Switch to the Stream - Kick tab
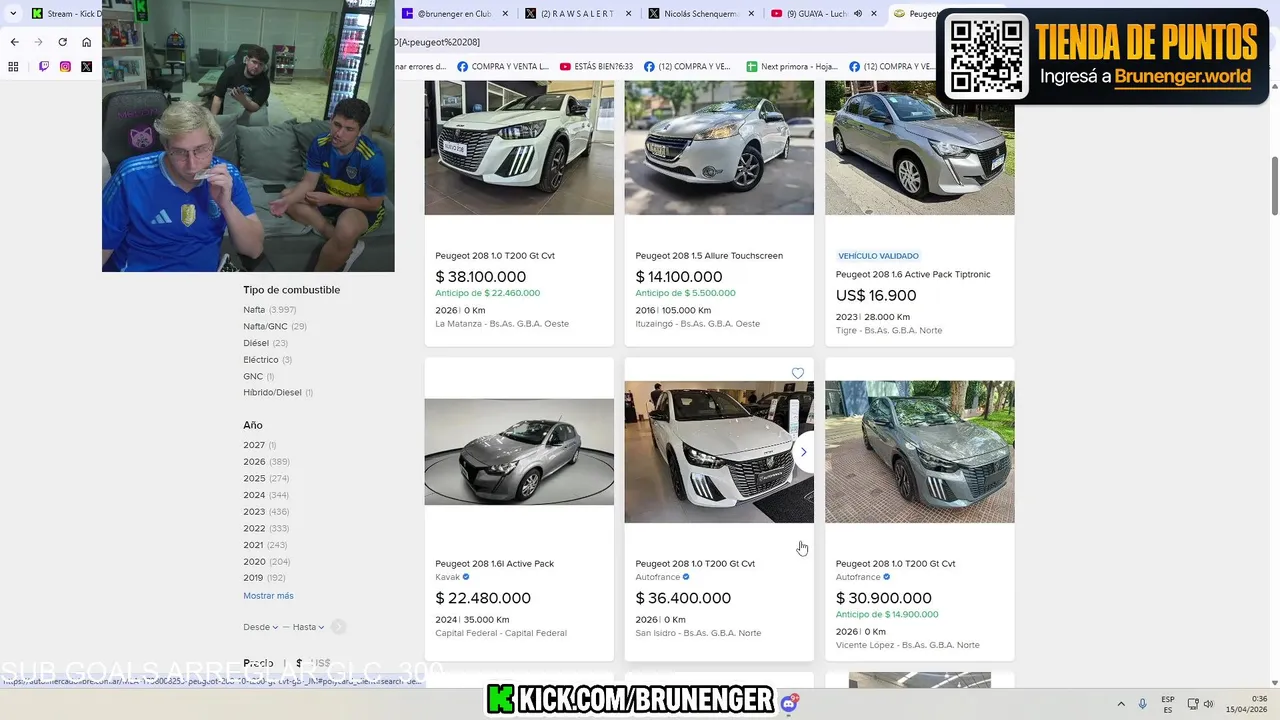1280x720 pixels. coord(66,14)
